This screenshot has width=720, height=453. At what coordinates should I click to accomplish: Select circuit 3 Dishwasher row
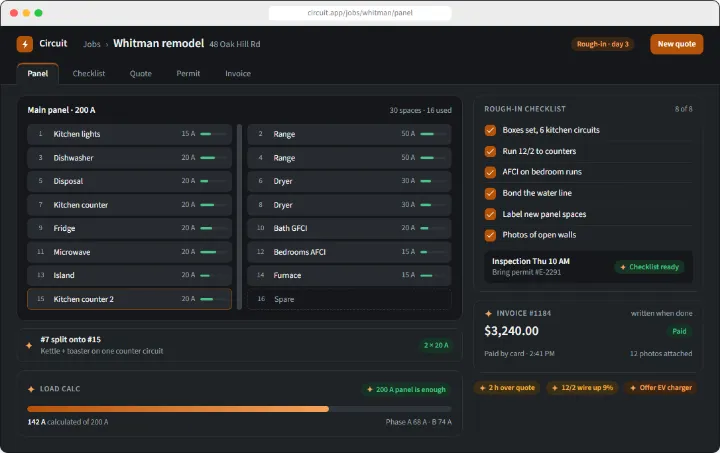point(129,158)
